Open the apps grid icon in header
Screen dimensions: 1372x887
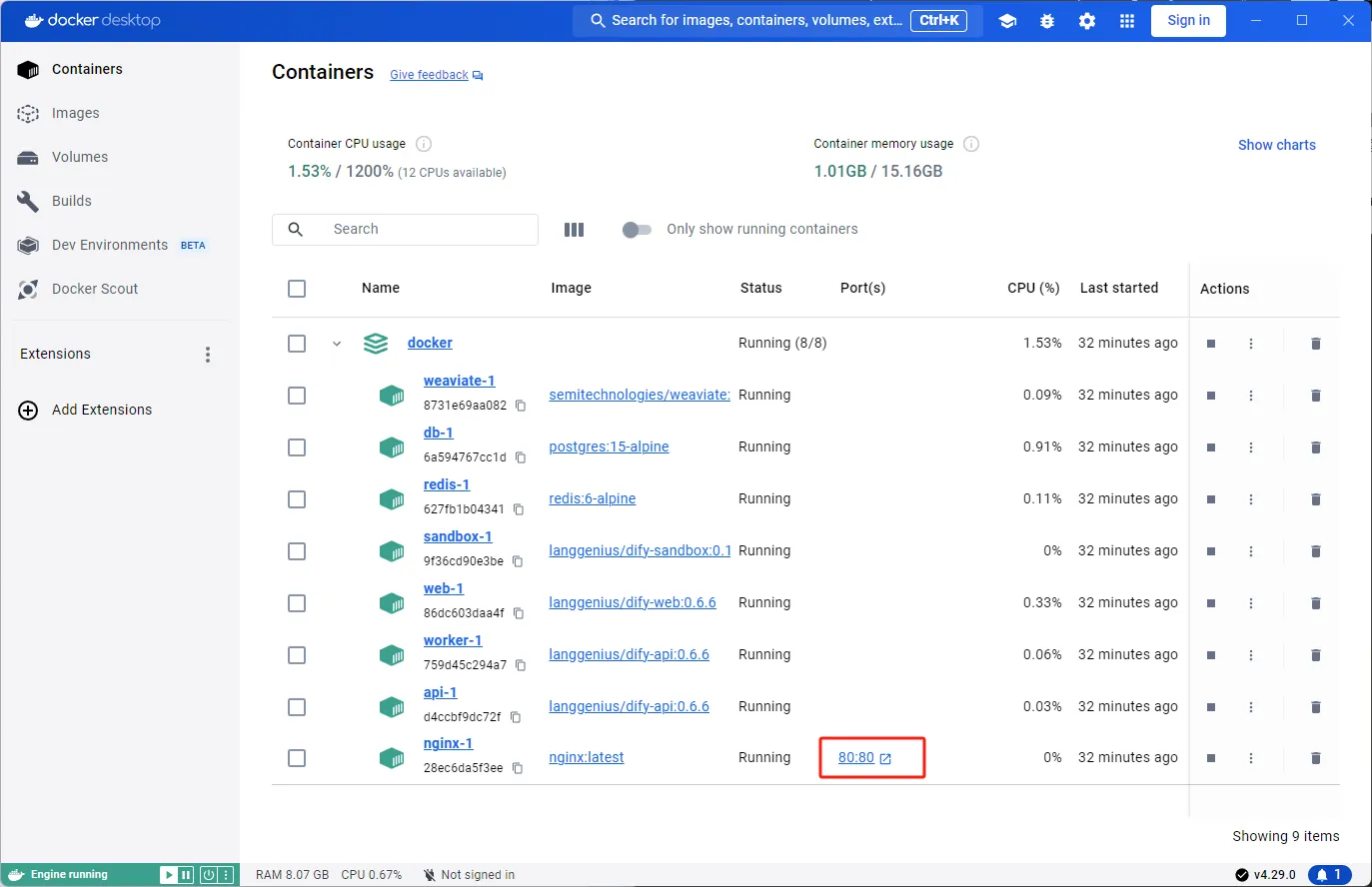coord(1127,21)
